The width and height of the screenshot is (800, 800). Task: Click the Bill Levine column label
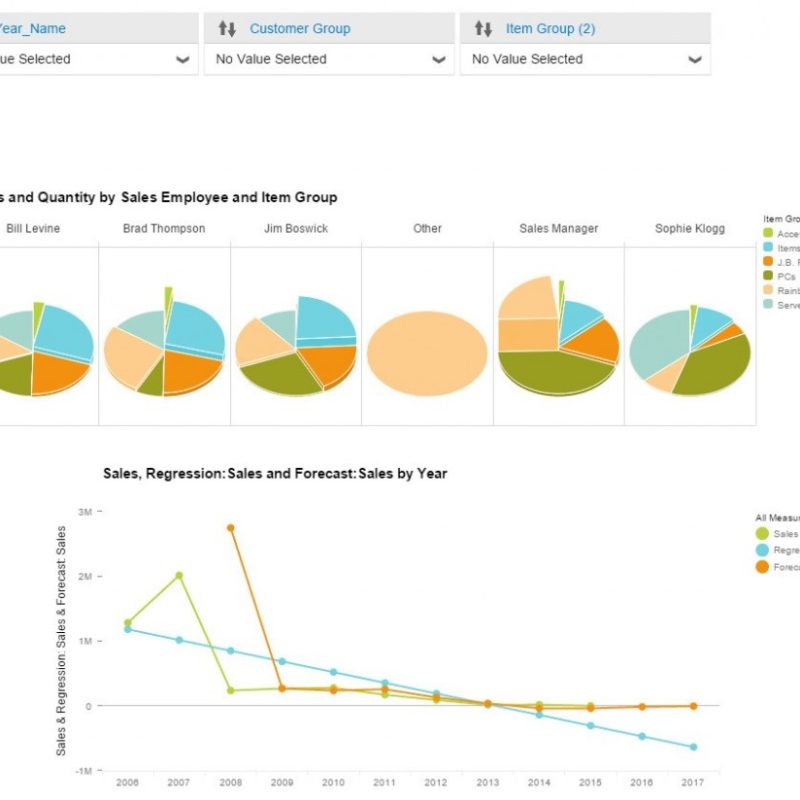(33, 229)
